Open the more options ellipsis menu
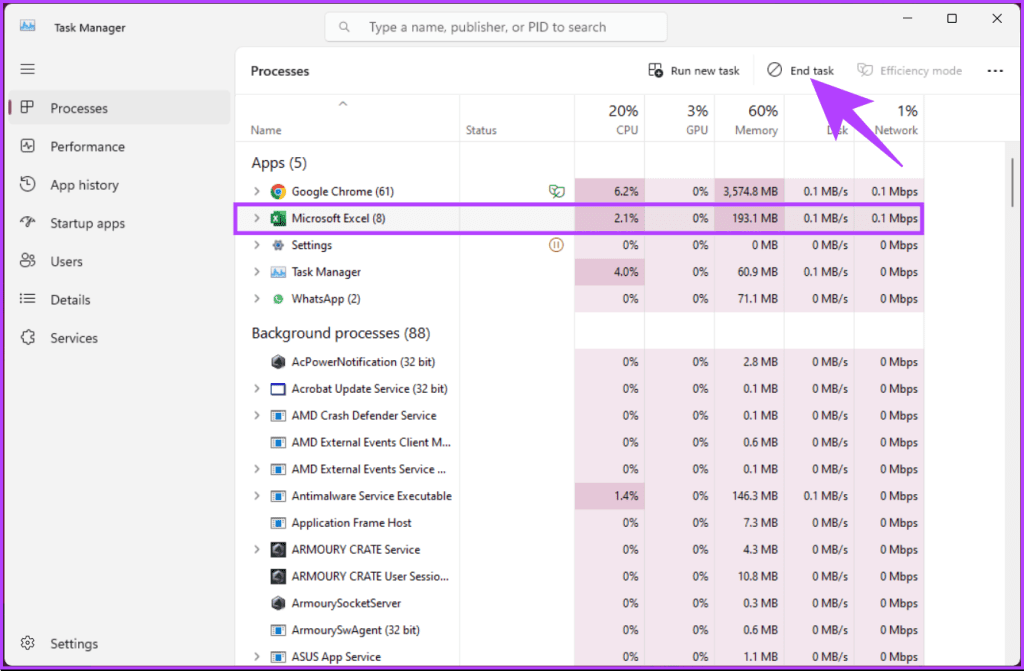The height and width of the screenshot is (671, 1024). click(x=995, y=71)
